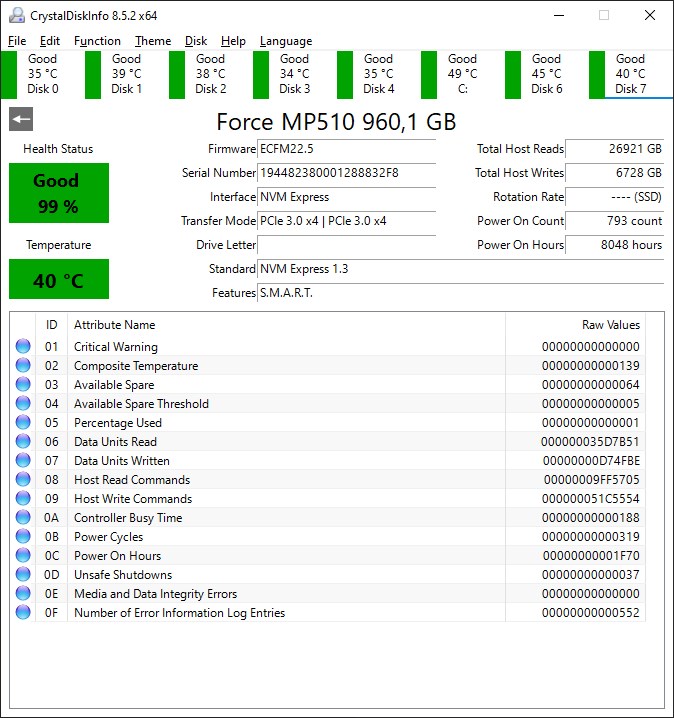Click the Total Host Reads value 26921 GB
The image size is (674, 718).
pos(614,149)
